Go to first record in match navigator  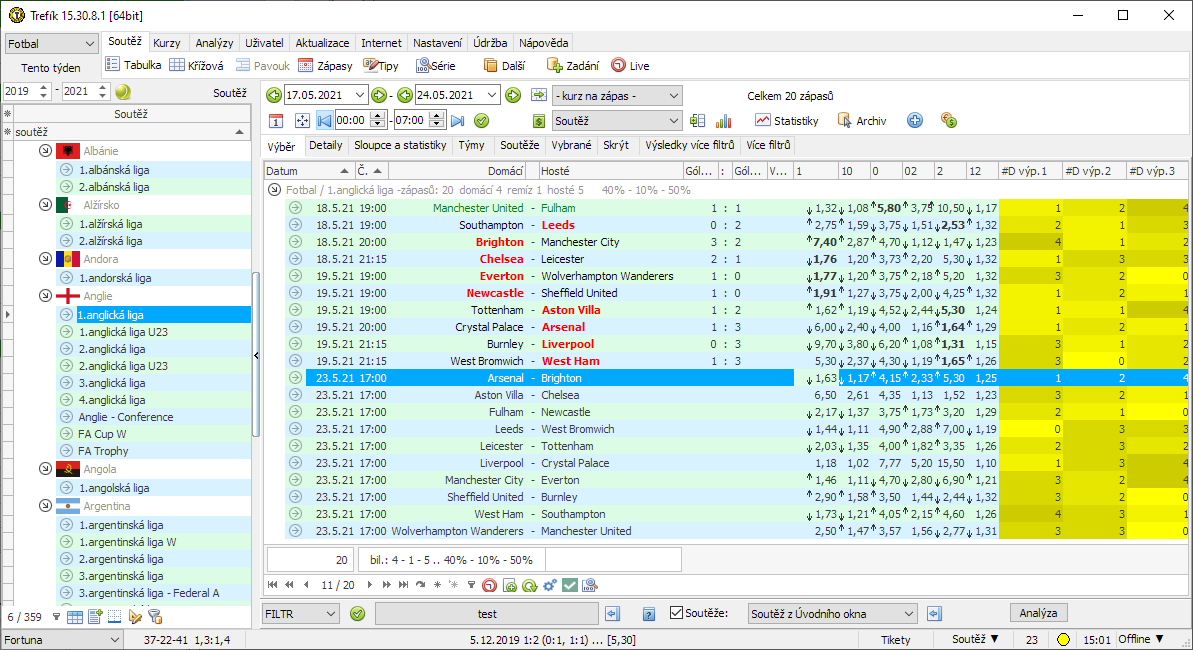(x=272, y=585)
